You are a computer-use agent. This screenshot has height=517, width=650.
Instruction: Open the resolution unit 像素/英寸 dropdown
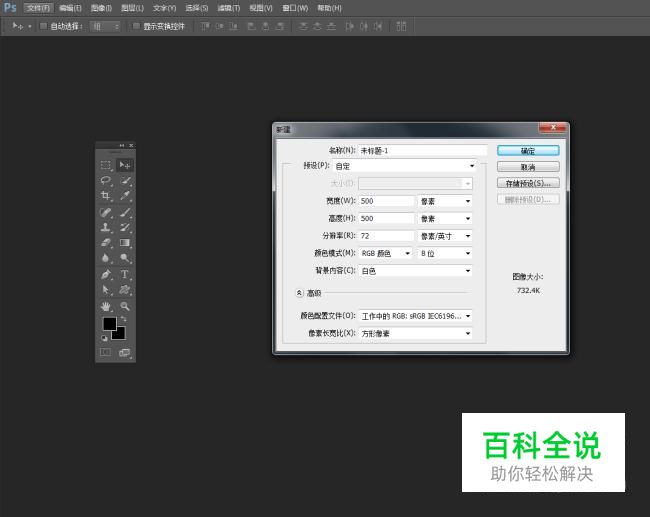pyautogui.click(x=445, y=236)
